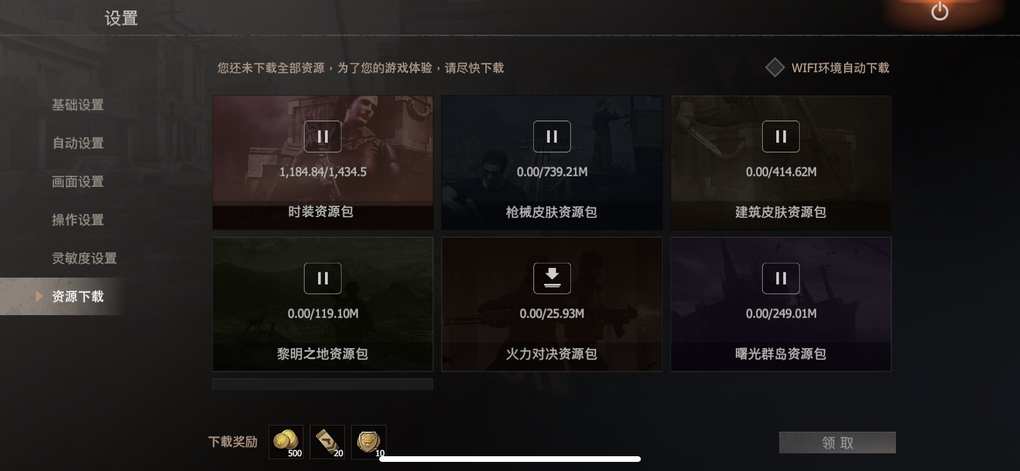Pause the 枪械皮肤资源包 download

[x=552, y=136]
